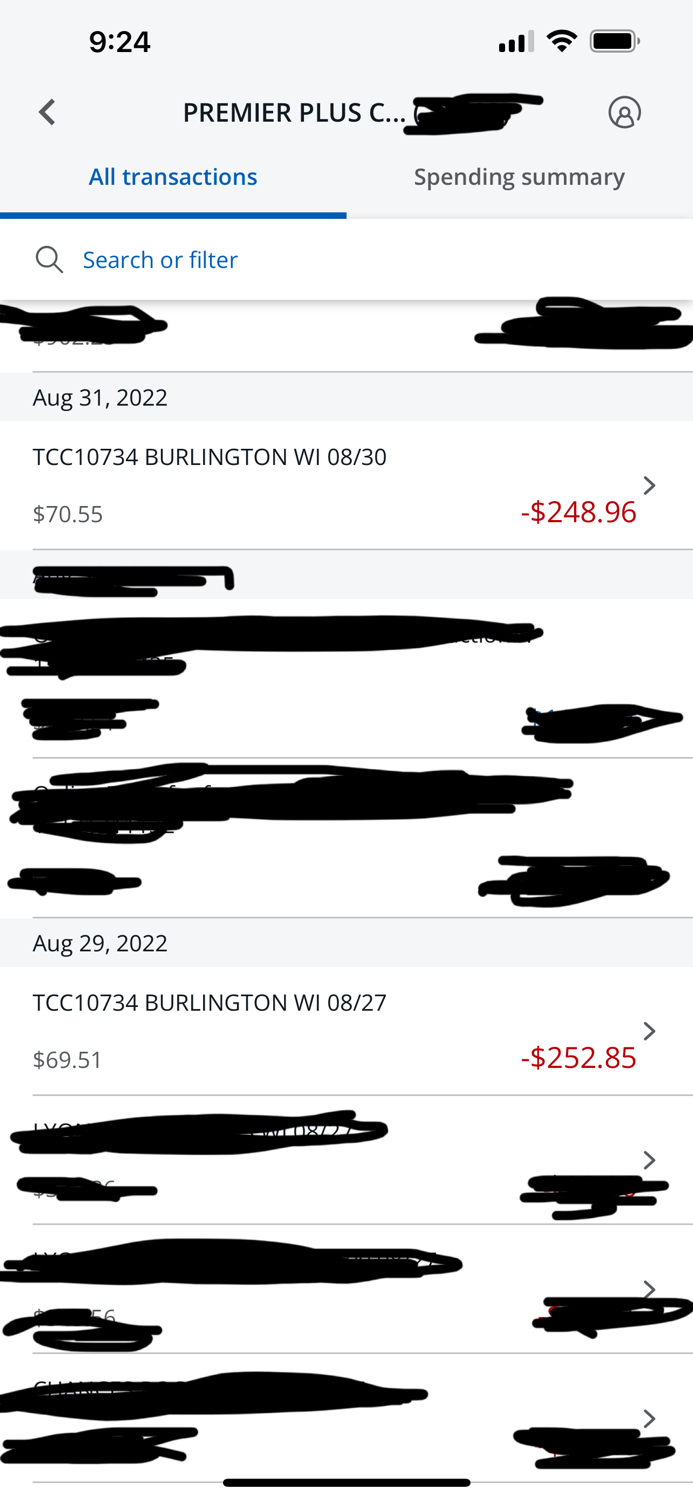The width and height of the screenshot is (693, 1500).
Task: Tap the back arrow icon
Action: pos(47,112)
